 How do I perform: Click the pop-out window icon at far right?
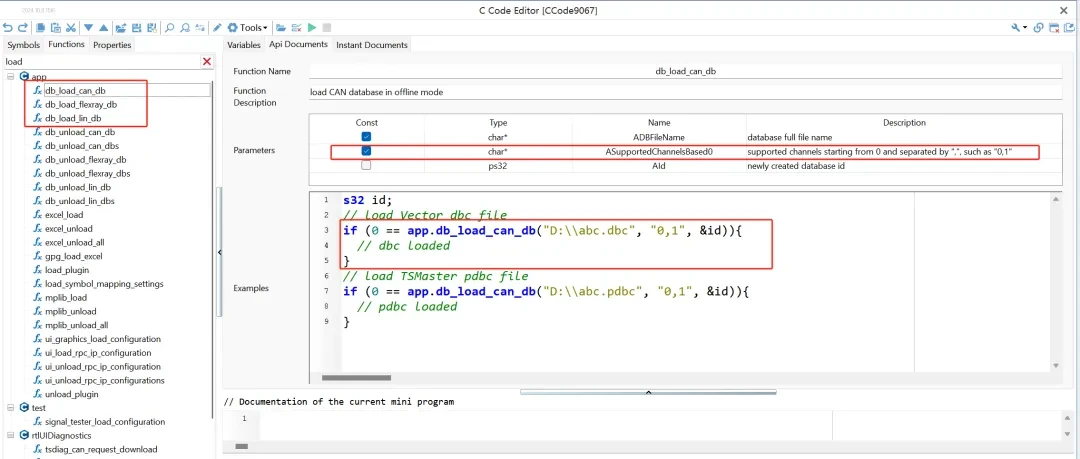tap(1071, 28)
